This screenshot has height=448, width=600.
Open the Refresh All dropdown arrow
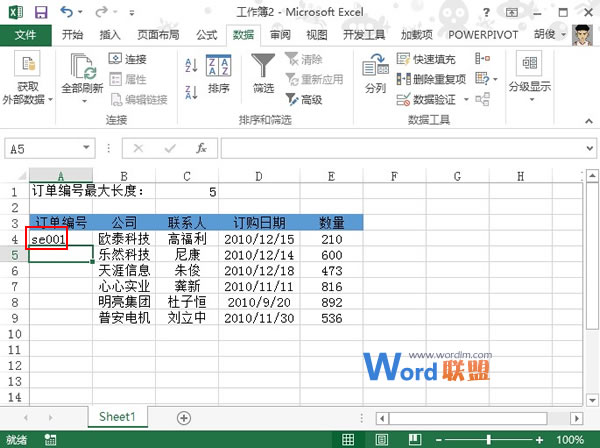coord(85,101)
